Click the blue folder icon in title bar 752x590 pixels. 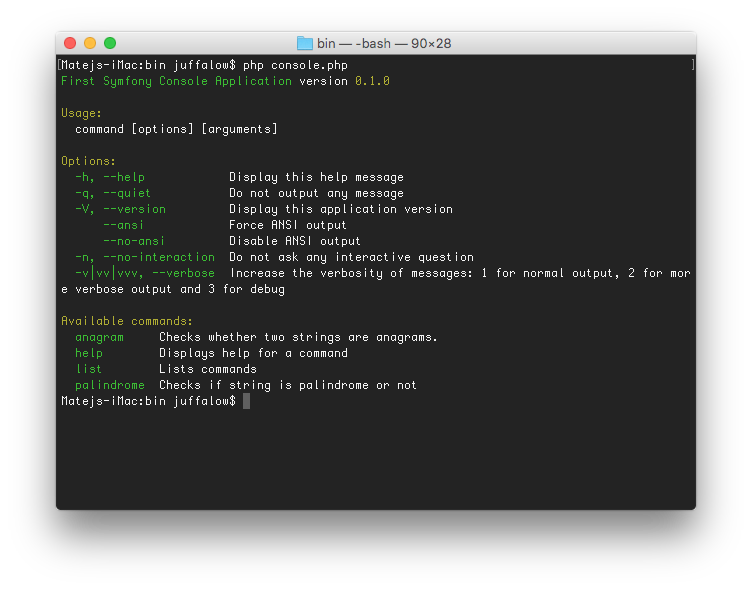(305, 43)
